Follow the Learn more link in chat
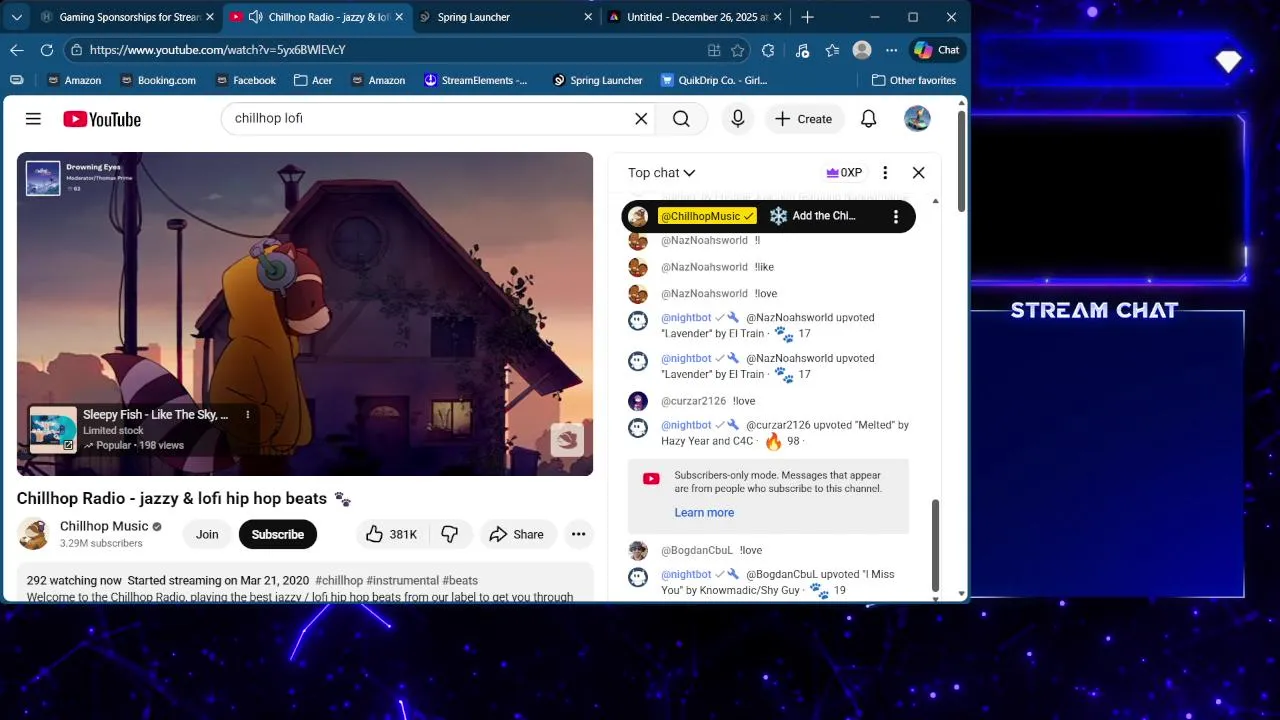Screen dimensions: 1280x720 [x=704, y=512]
